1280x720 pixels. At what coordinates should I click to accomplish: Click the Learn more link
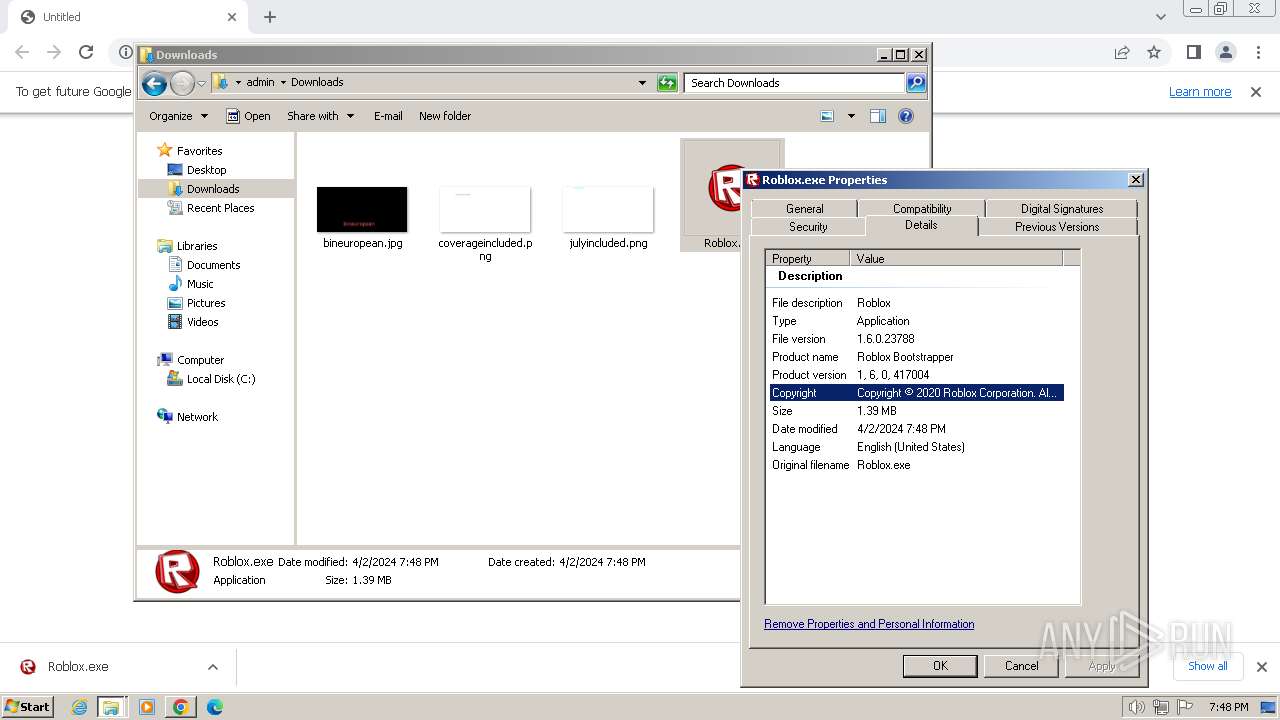tap(1200, 91)
